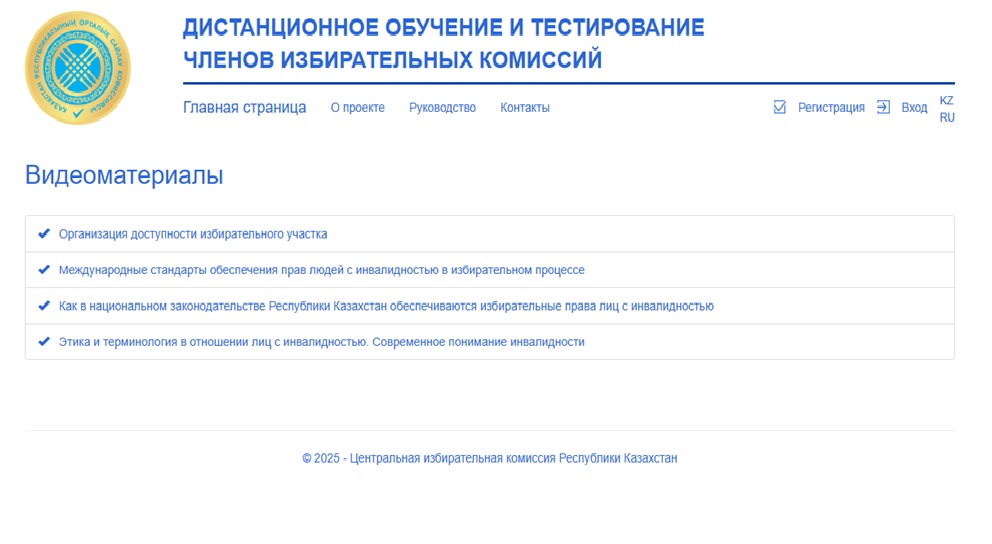Select the Вход login link

click(x=914, y=108)
